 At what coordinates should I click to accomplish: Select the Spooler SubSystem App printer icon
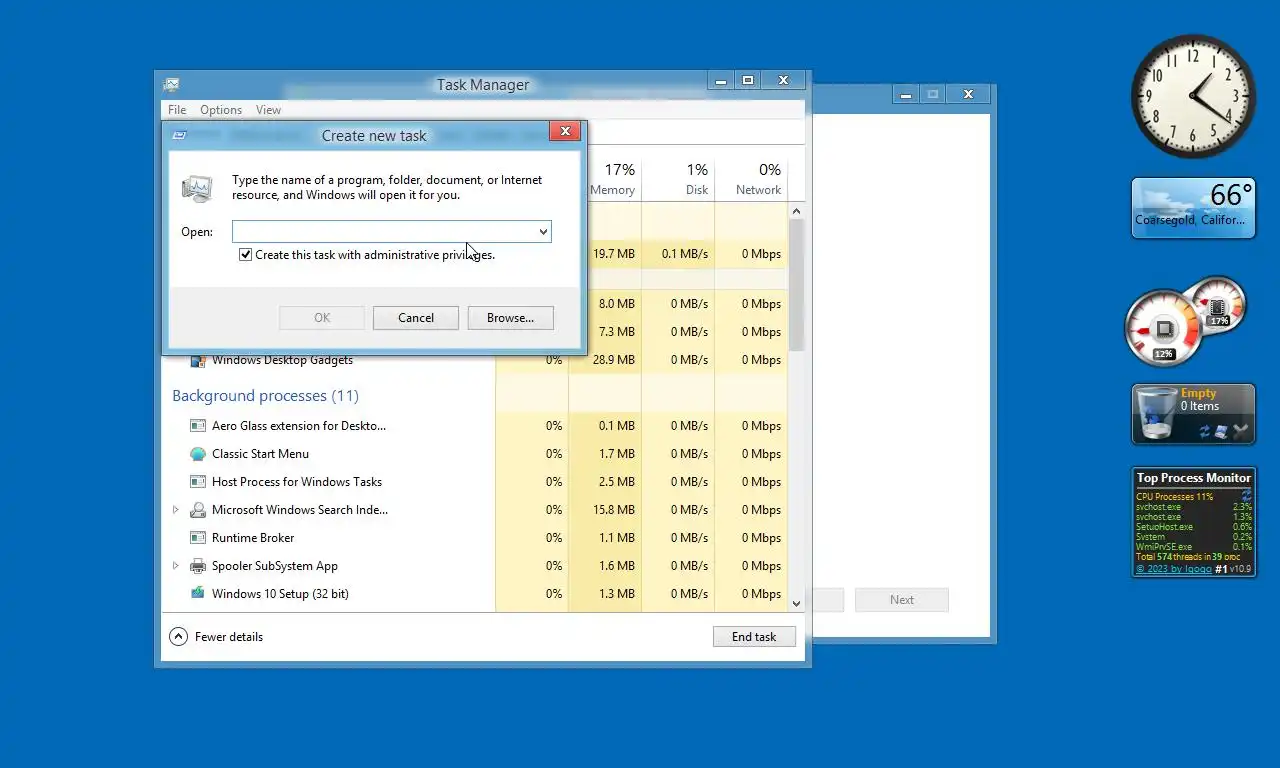(x=198, y=566)
